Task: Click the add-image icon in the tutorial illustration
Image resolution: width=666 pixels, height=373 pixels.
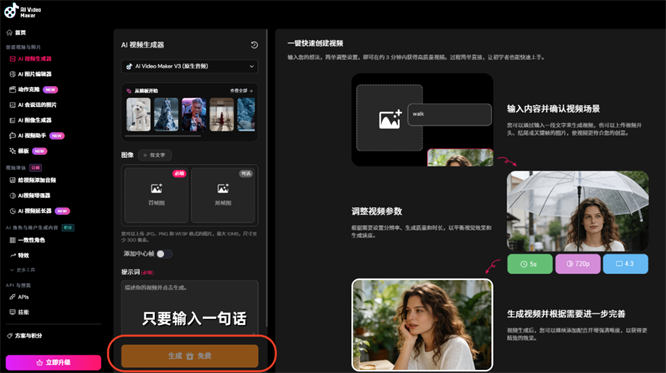Action: (390, 119)
